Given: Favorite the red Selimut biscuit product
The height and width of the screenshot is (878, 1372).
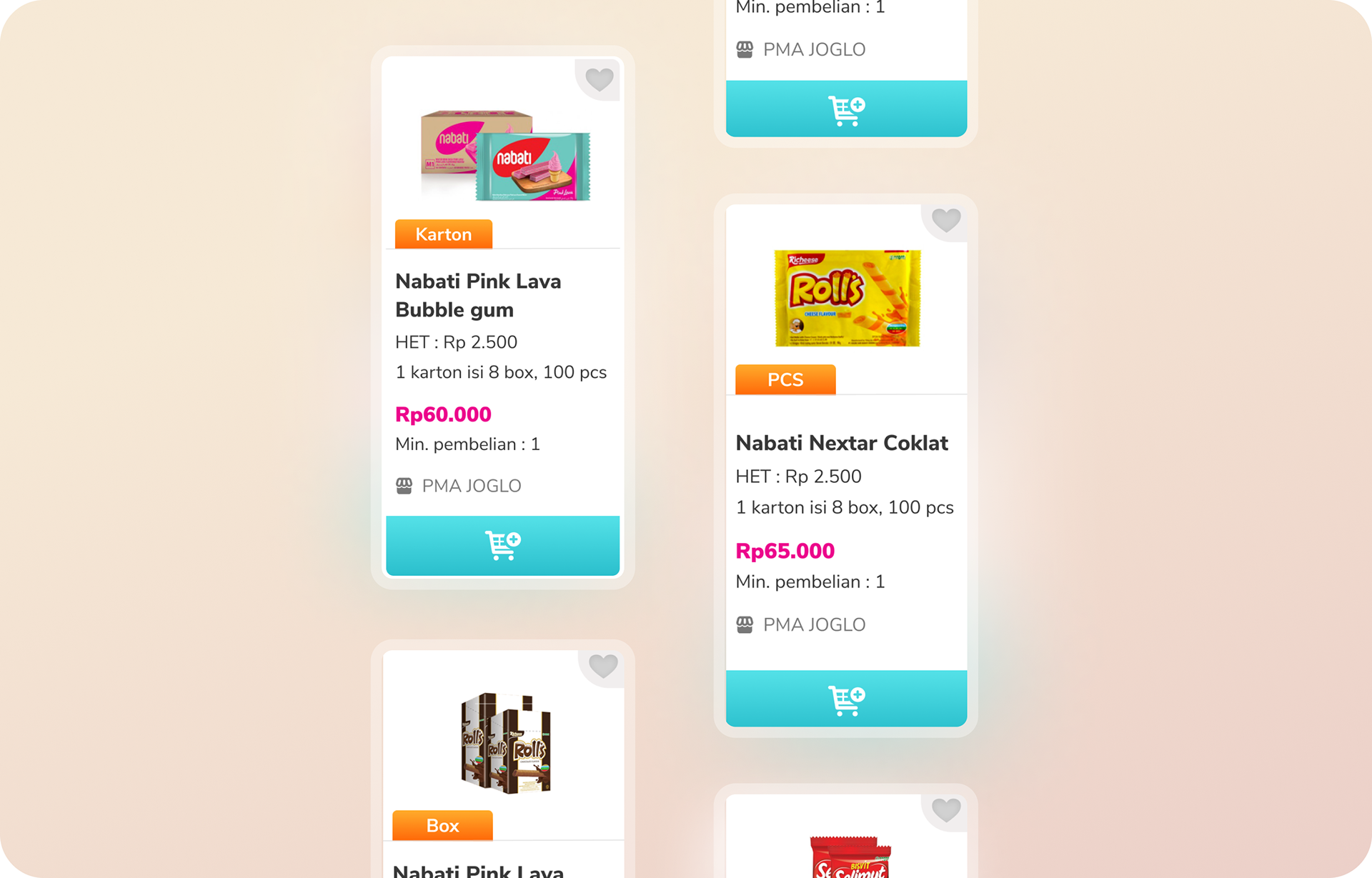Looking at the screenshot, I should 946,809.
